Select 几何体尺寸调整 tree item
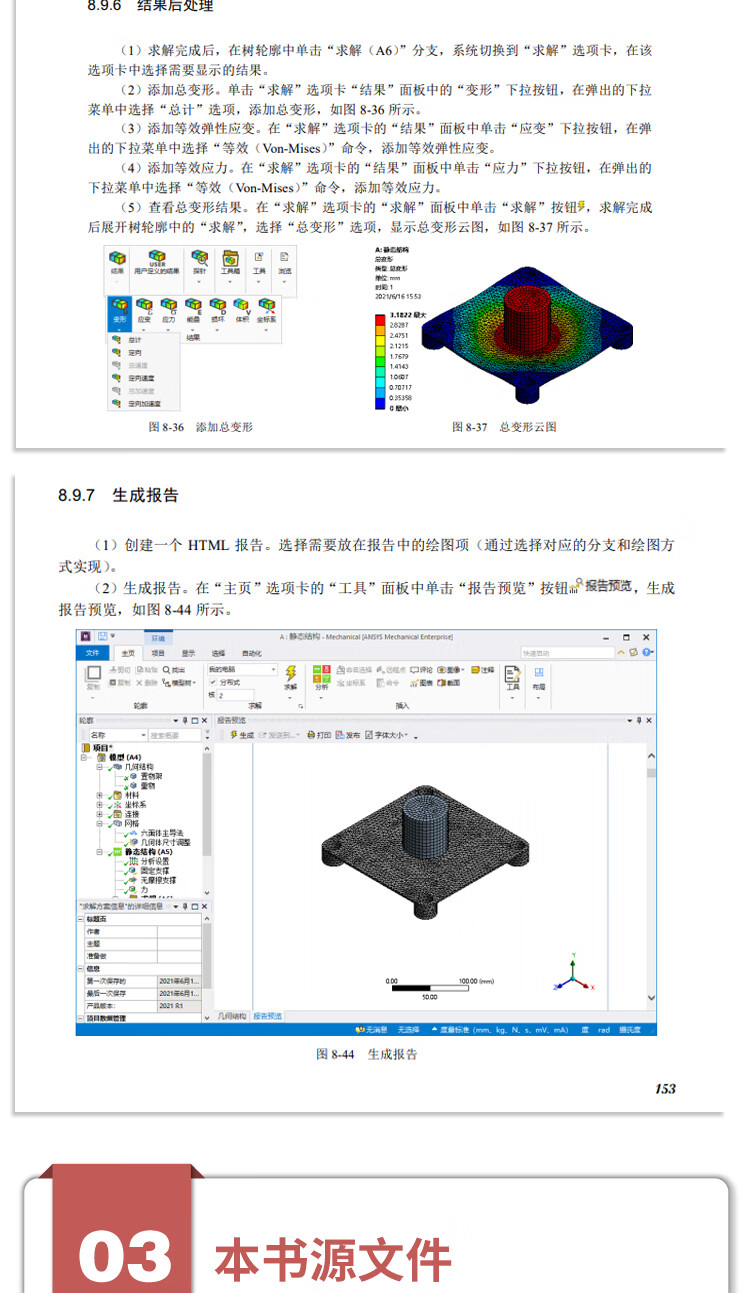 [165, 842]
